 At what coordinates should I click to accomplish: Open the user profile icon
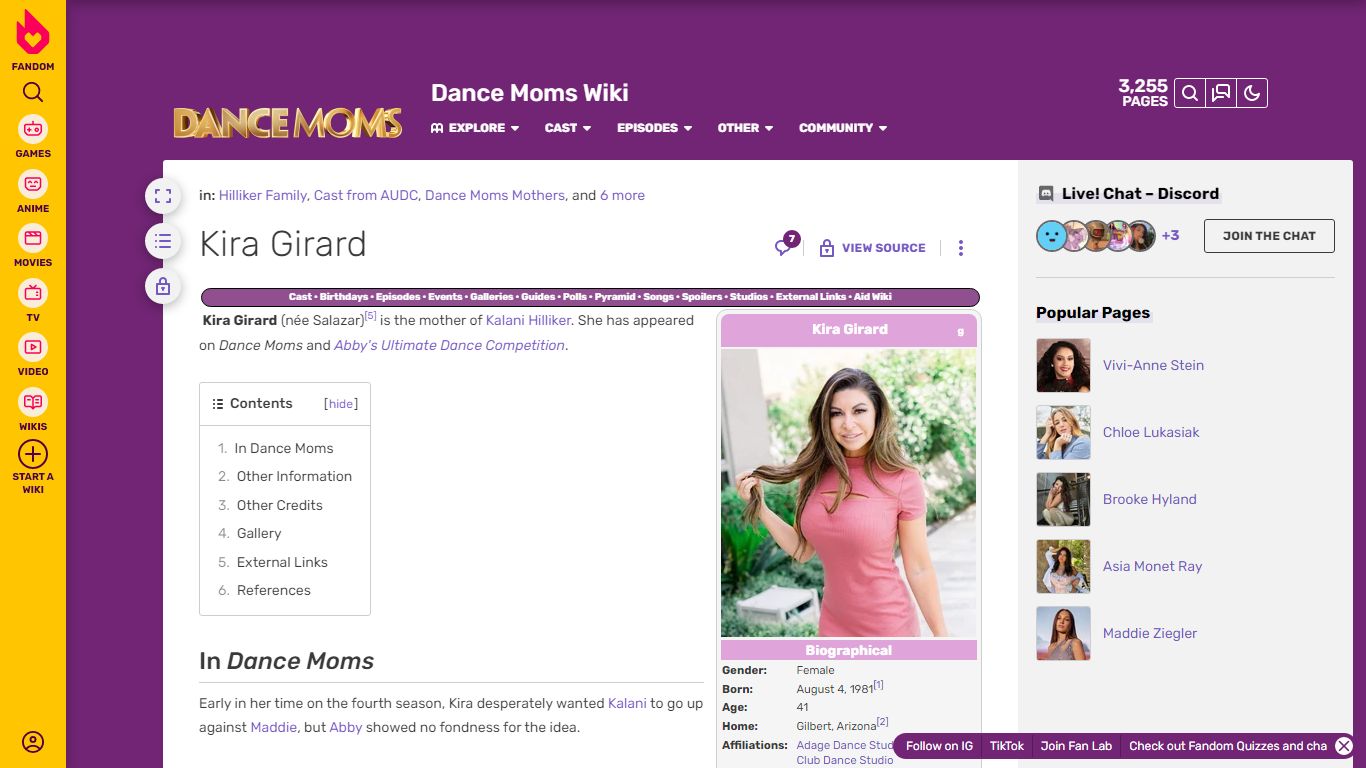(33, 742)
